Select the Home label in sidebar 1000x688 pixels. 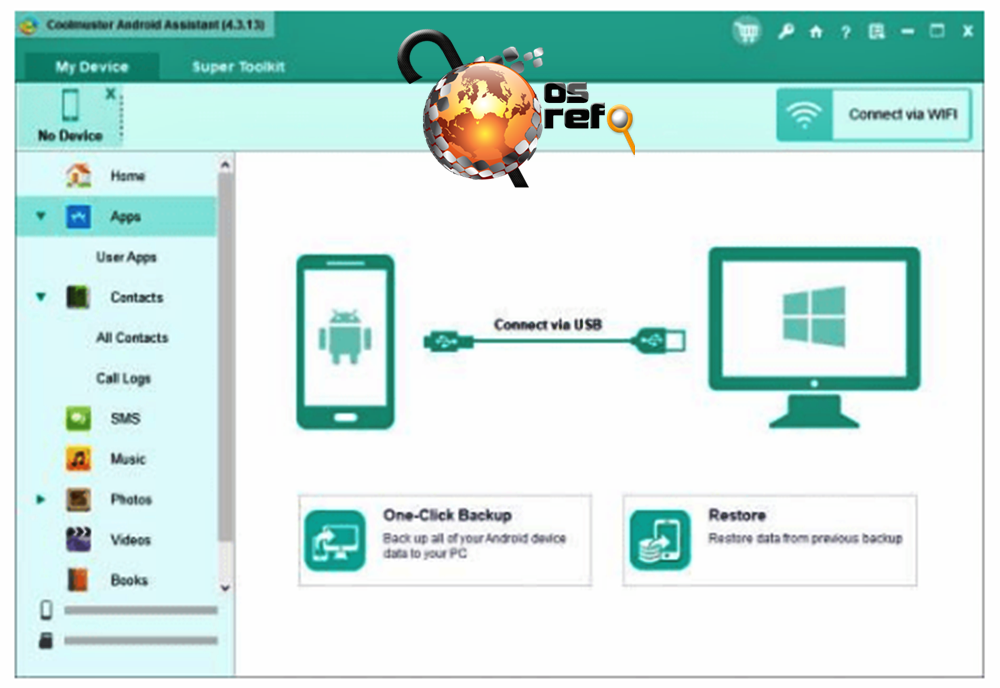(128, 176)
